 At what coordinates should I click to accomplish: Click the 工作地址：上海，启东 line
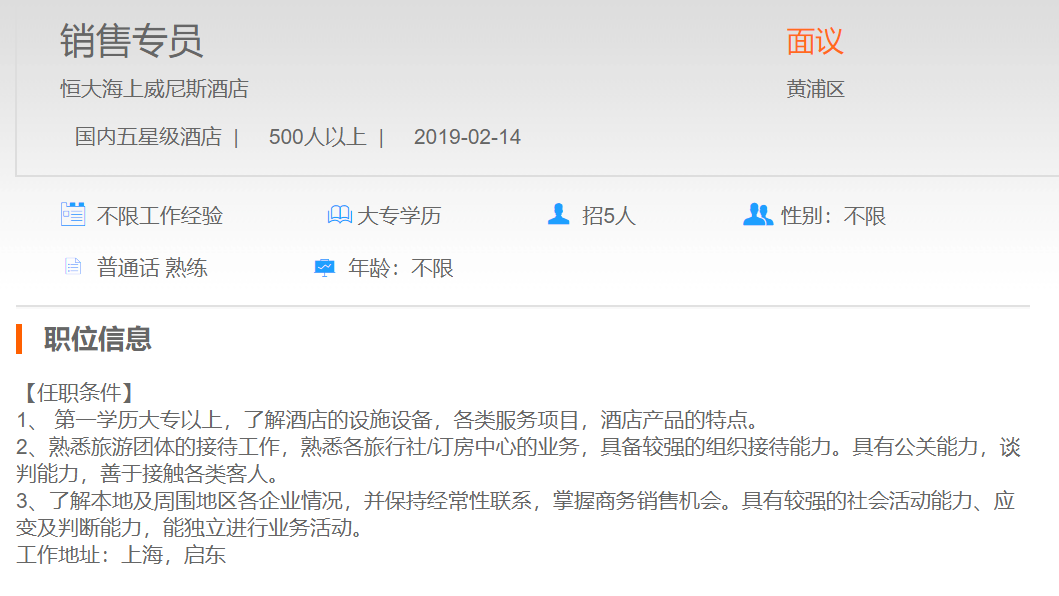coord(121,555)
